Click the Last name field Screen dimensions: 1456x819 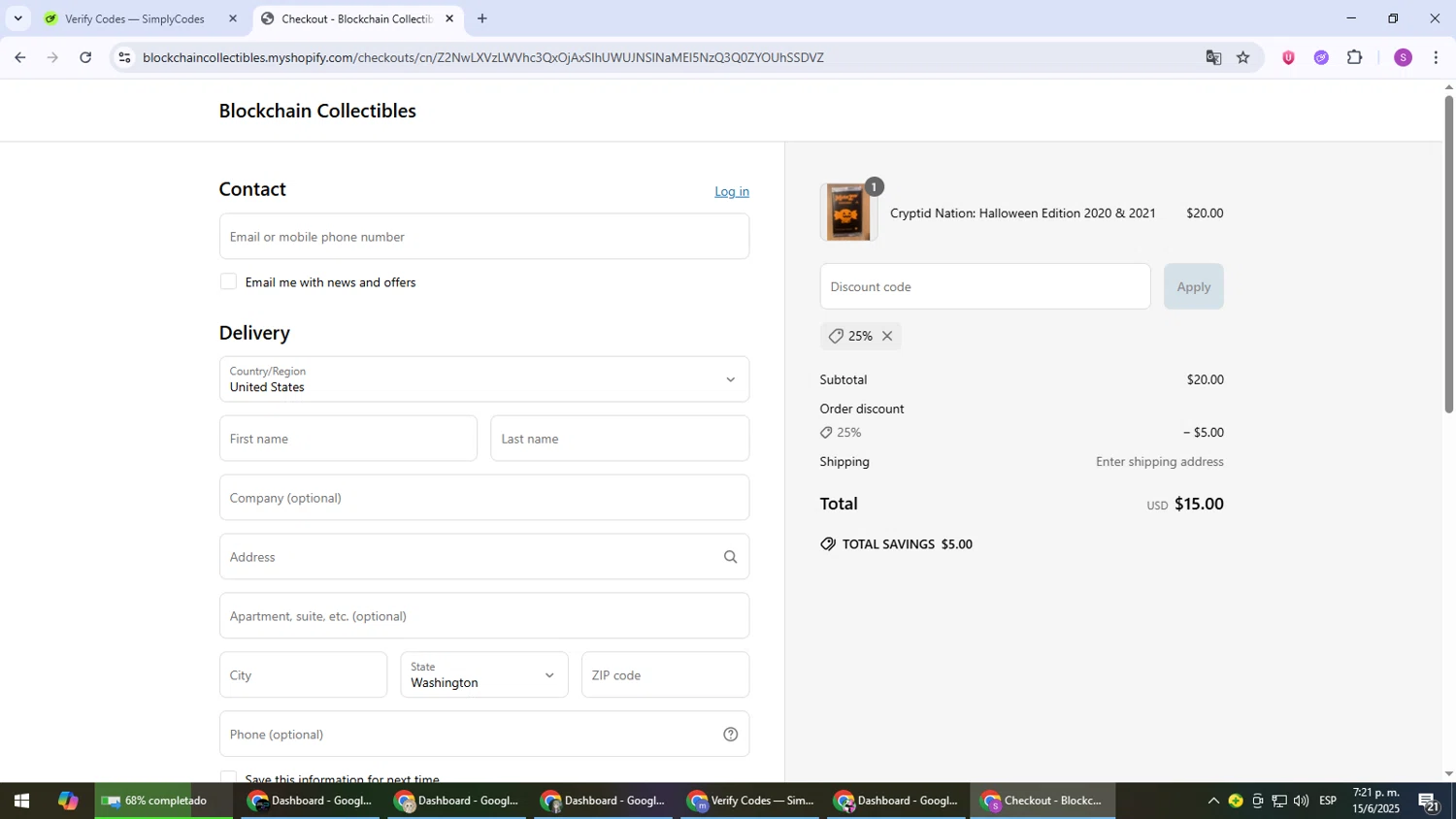point(619,439)
